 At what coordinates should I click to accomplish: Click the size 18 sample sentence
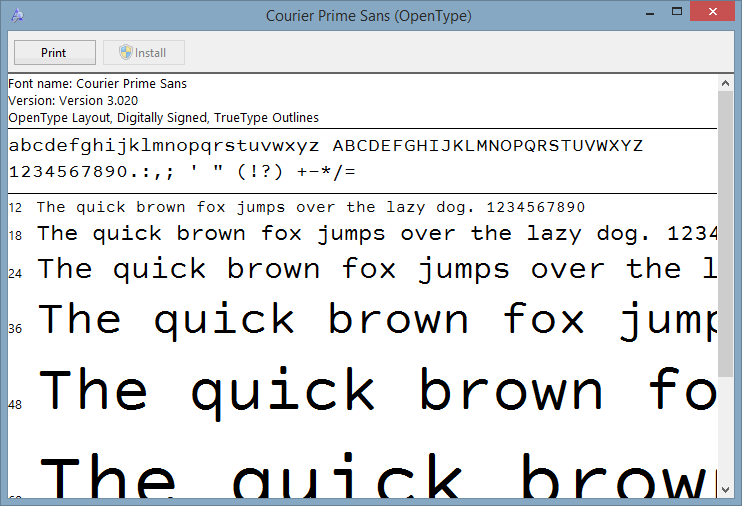tap(377, 234)
